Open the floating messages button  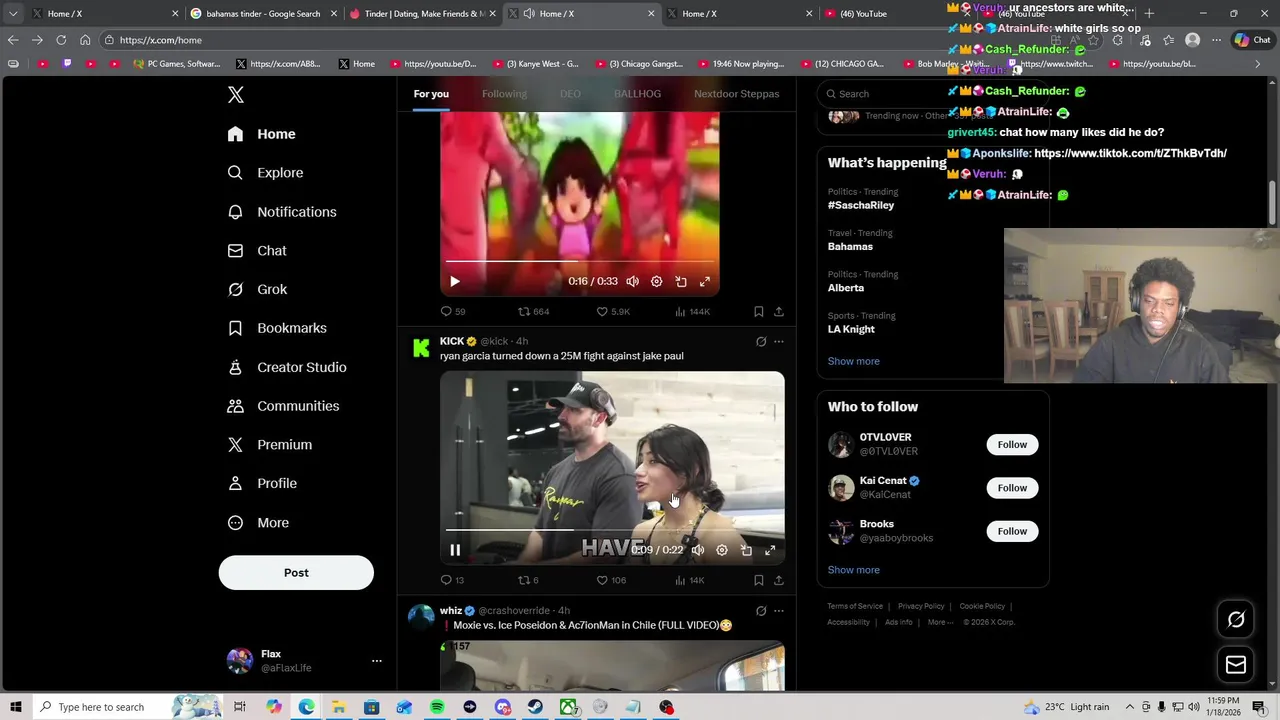click(x=1236, y=665)
